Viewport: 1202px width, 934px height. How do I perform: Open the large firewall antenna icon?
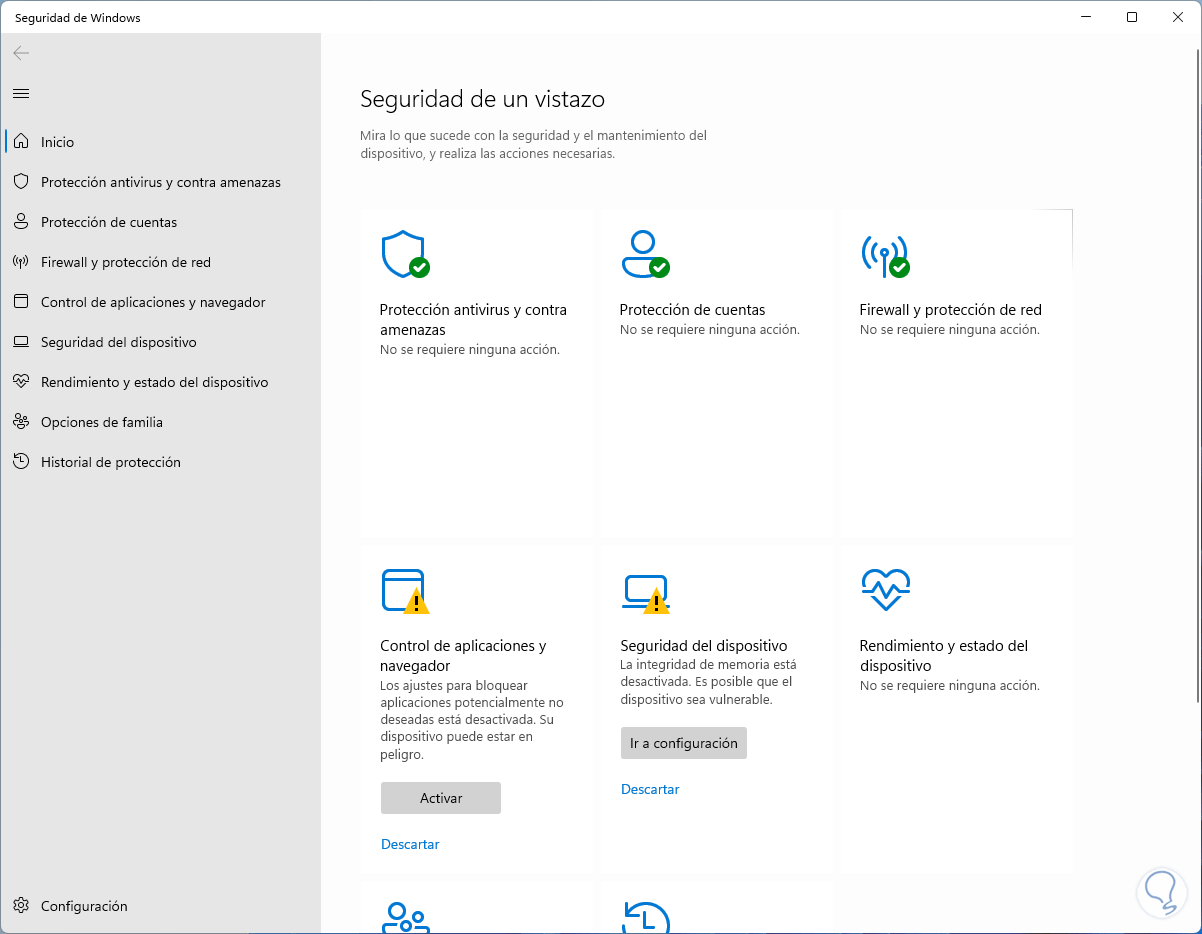pyautogui.click(x=885, y=256)
